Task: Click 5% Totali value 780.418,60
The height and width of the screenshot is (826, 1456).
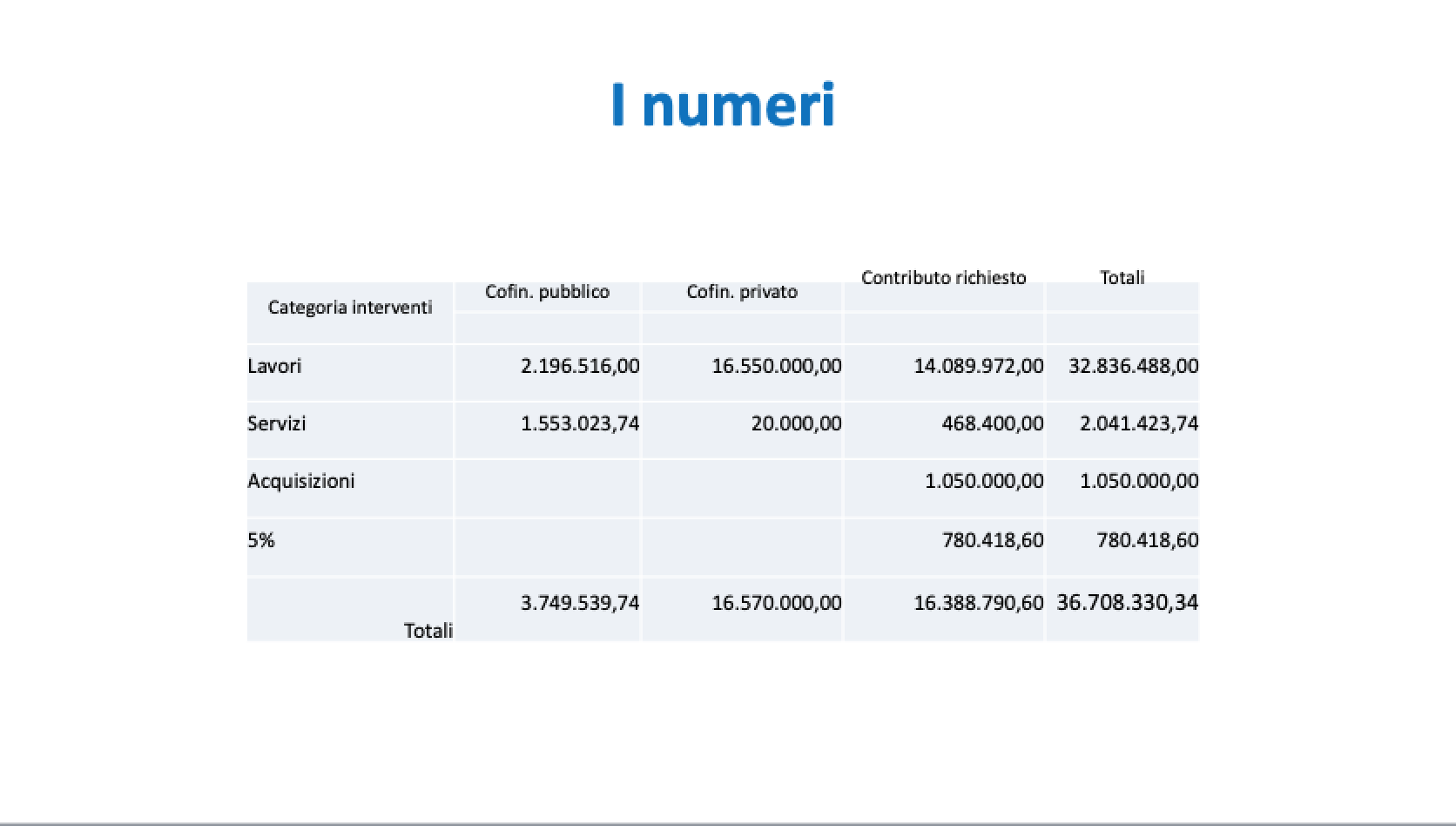Action: pyautogui.click(x=1148, y=540)
